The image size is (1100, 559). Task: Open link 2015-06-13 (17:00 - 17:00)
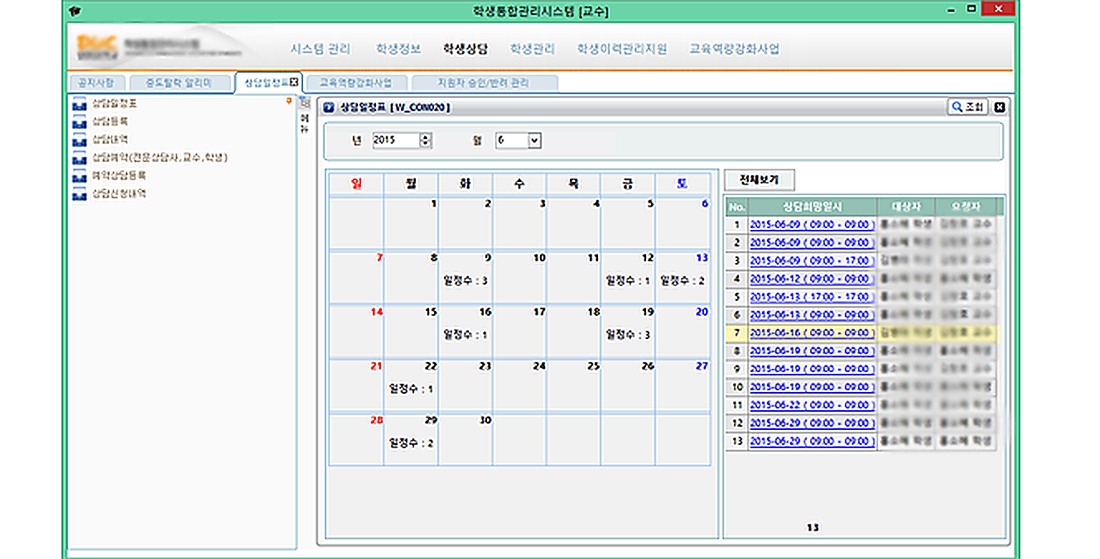tap(812, 297)
